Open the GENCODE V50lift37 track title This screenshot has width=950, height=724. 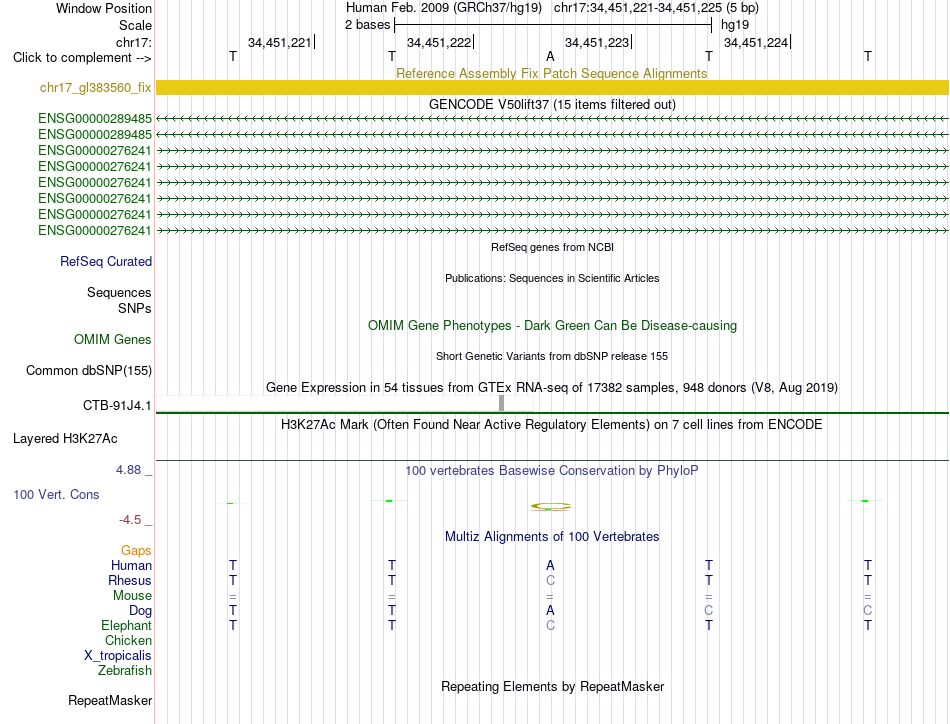pyautogui.click(x=552, y=104)
